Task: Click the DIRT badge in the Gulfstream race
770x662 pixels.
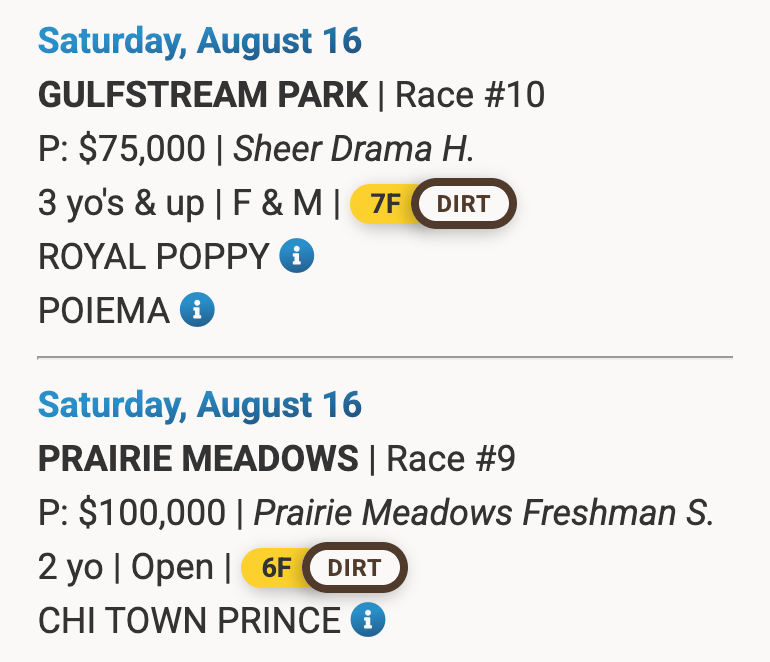Action: (x=463, y=205)
